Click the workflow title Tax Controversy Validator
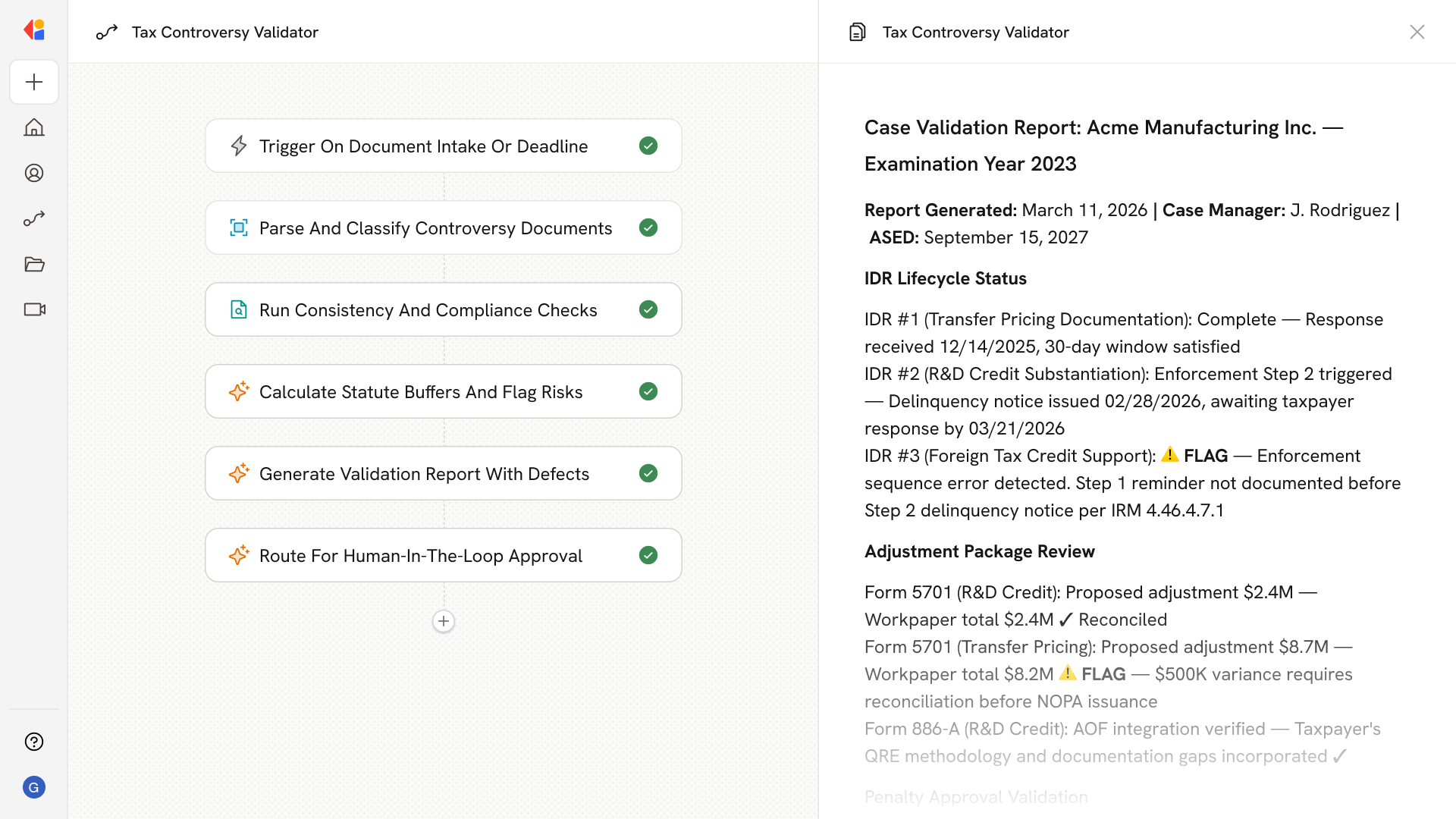This screenshot has width=1456, height=819. (x=224, y=32)
